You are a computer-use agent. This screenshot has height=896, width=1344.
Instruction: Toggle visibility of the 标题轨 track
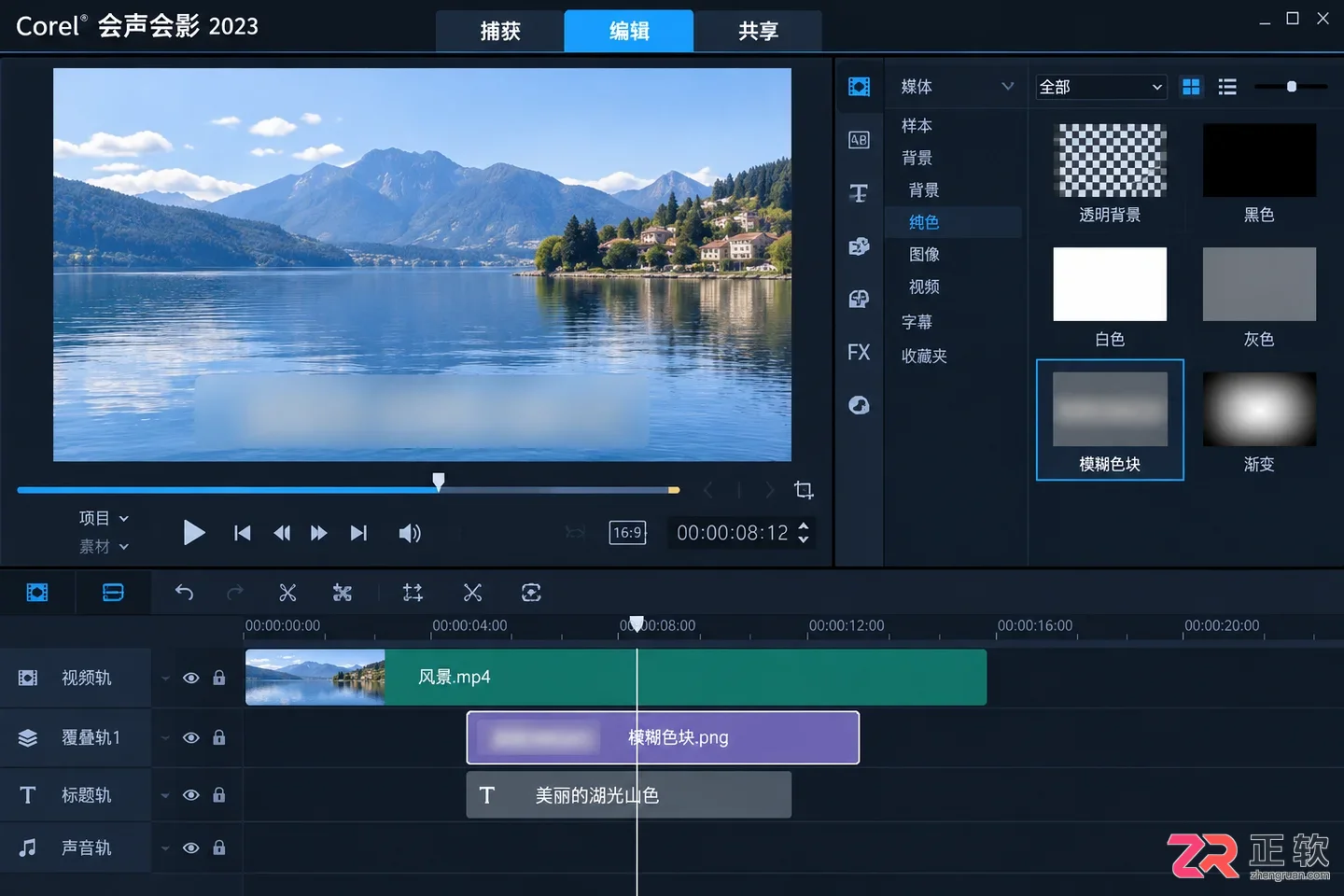(191, 795)
